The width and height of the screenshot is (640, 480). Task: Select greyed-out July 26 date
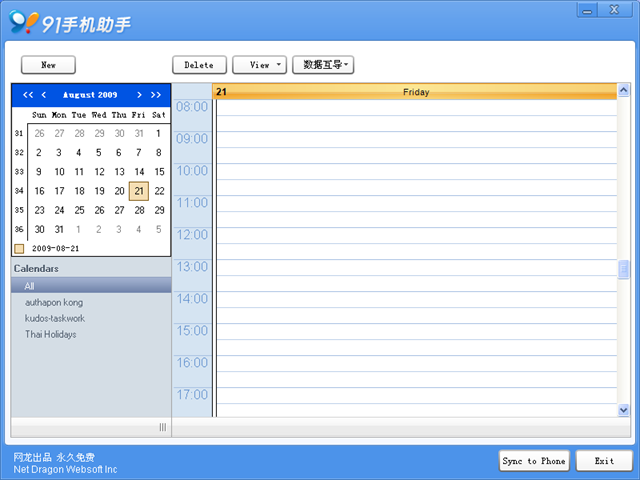39,133
